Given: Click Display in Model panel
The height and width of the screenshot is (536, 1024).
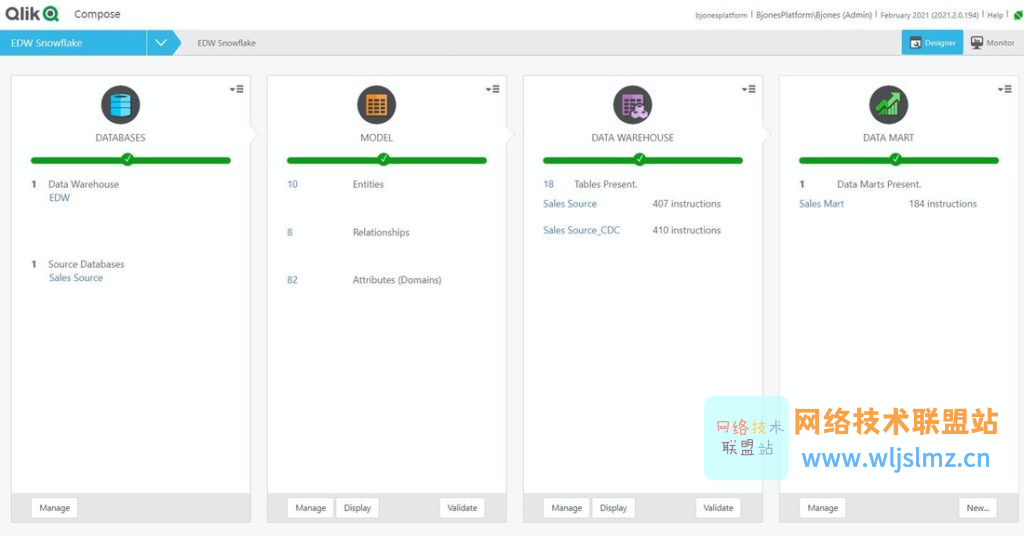Looking at the screenshot, I should coord(357,508).
